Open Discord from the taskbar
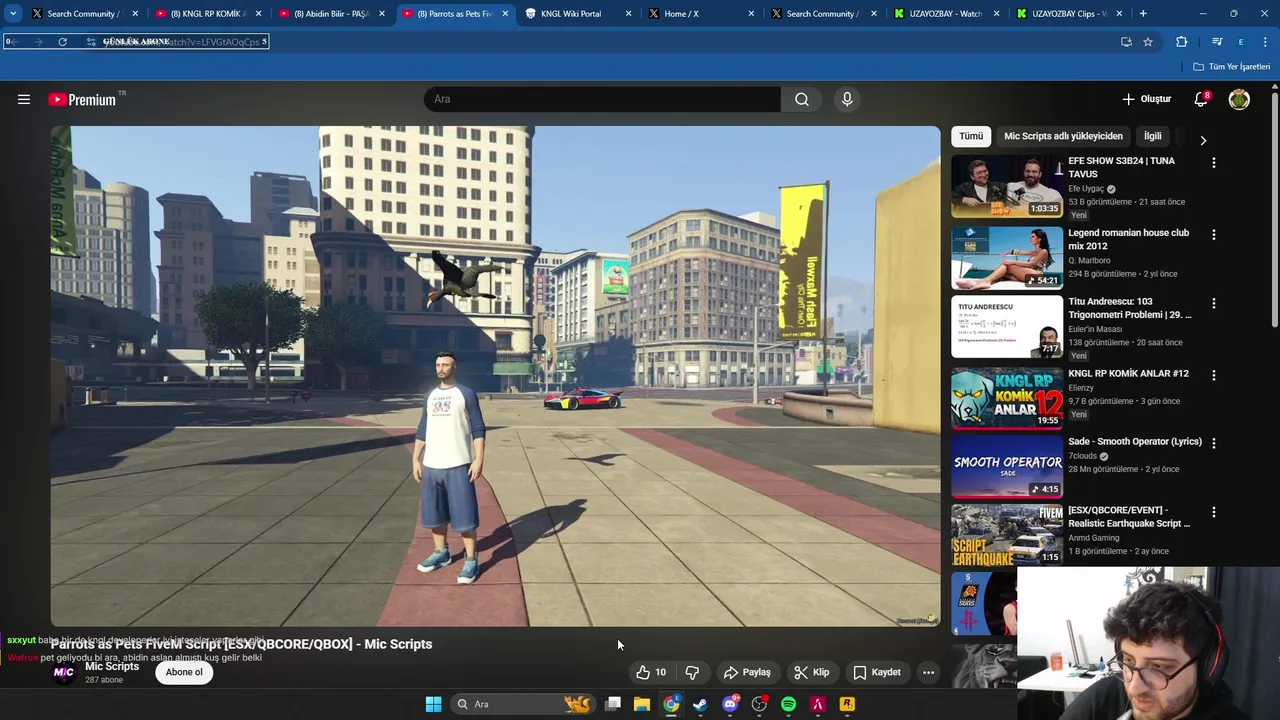Image resolution: width=1280 pixels, height=720 pixels. coord(730,704)
